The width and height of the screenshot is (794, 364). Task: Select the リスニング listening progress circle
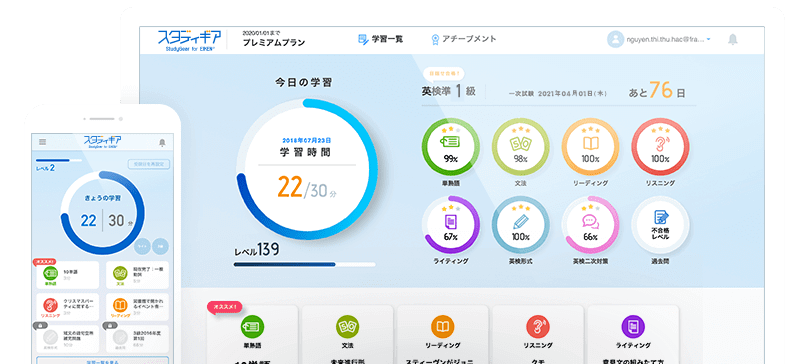[x=660, y=146]
